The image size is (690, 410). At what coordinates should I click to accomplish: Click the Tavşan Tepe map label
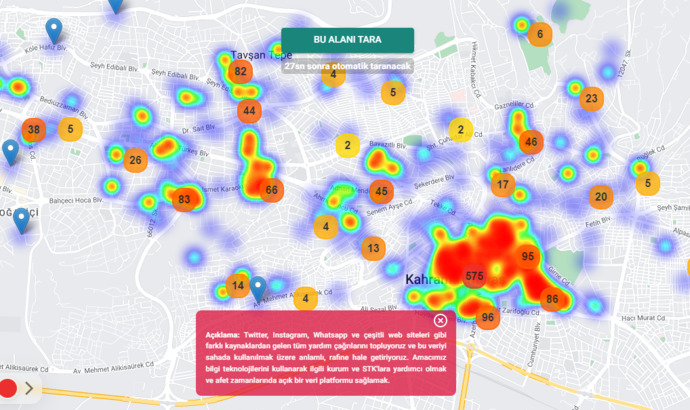pos(261,55)
